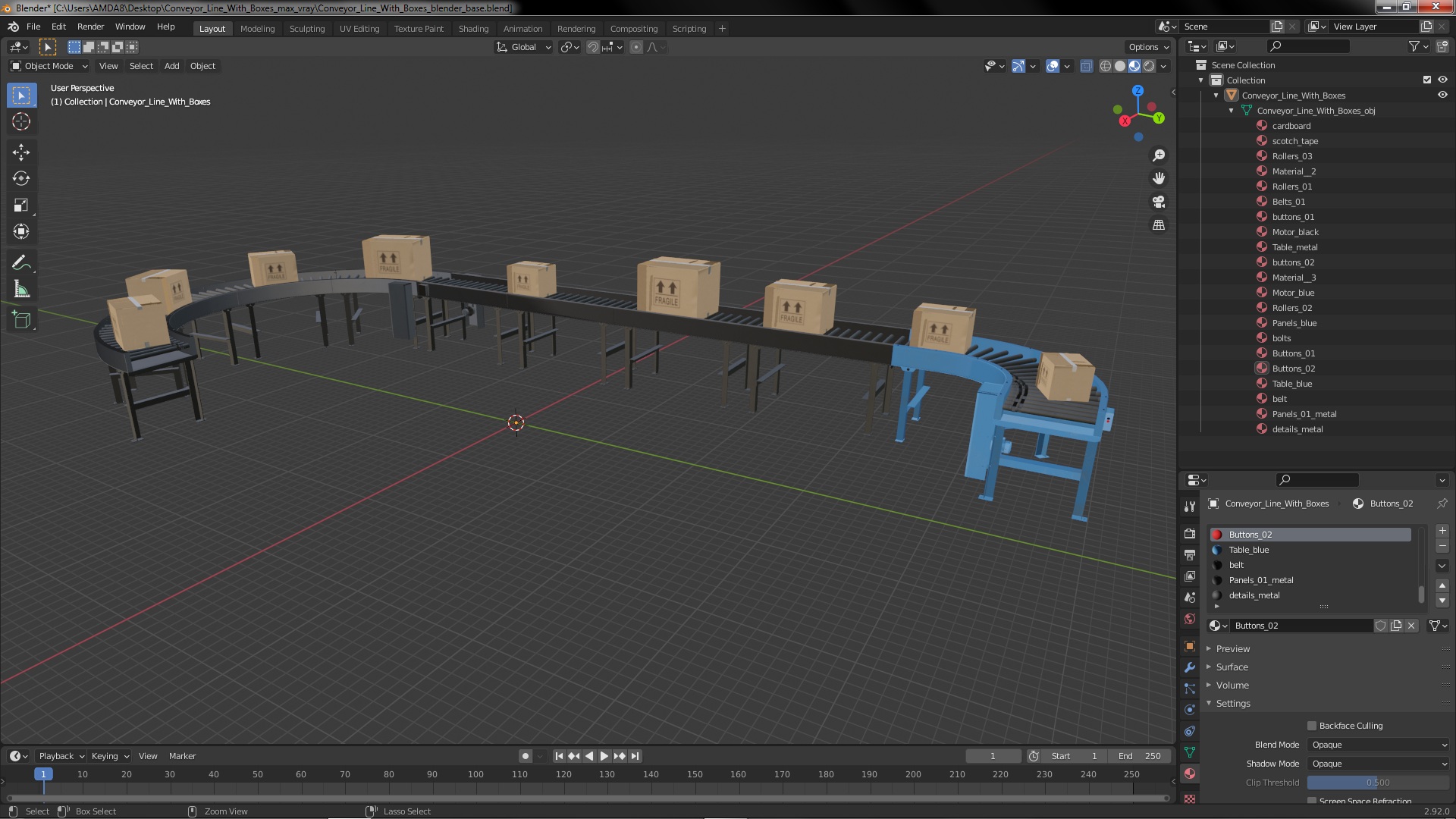Viewport: 1456px width, 819px height.
Task: Switch to Solid viewport shading
Action: pos(1120,66)
